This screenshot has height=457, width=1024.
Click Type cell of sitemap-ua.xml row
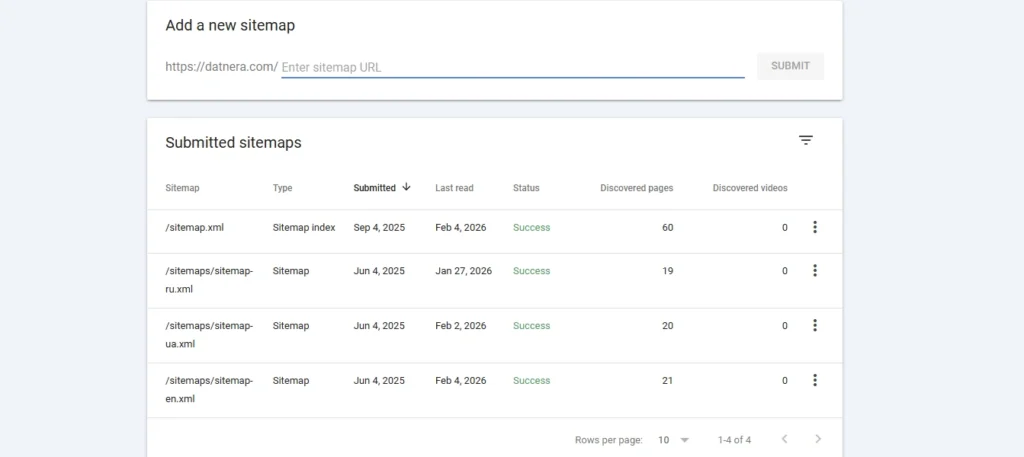click(x=291, y=326)
